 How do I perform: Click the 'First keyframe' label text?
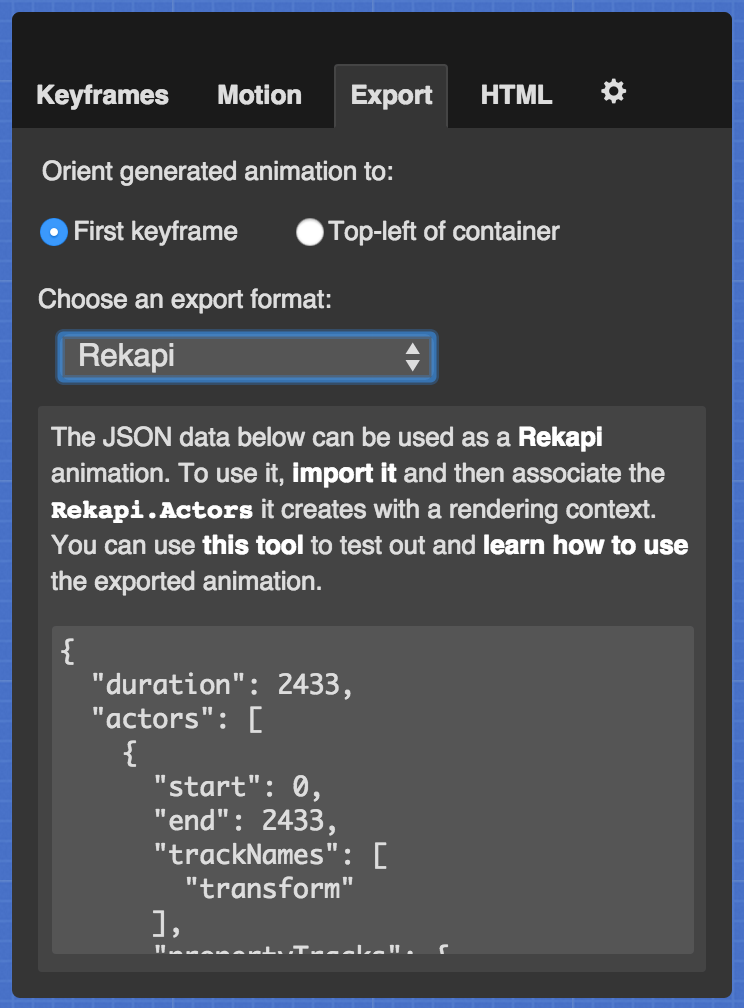click(156, 232)
